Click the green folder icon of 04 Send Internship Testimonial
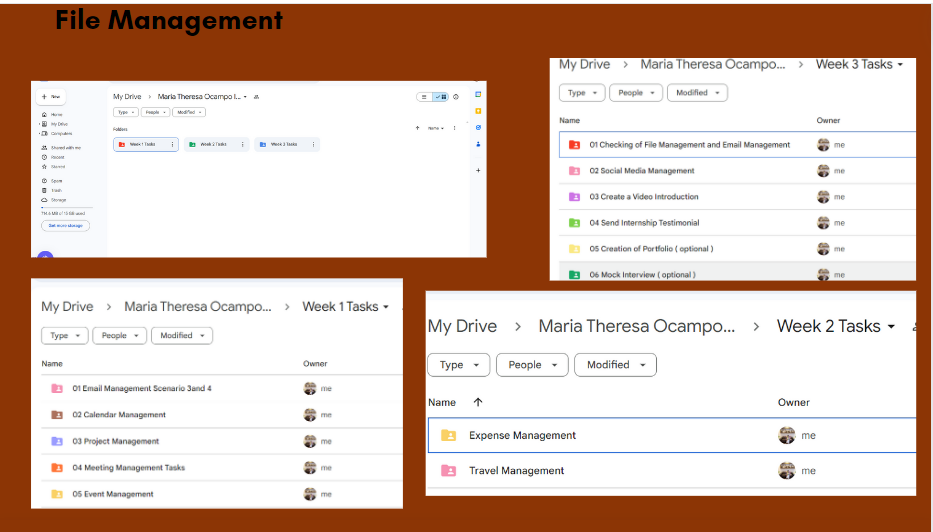The width and height of the screenshot is (933, 532). pyautogui.click(x=574, y=223)
